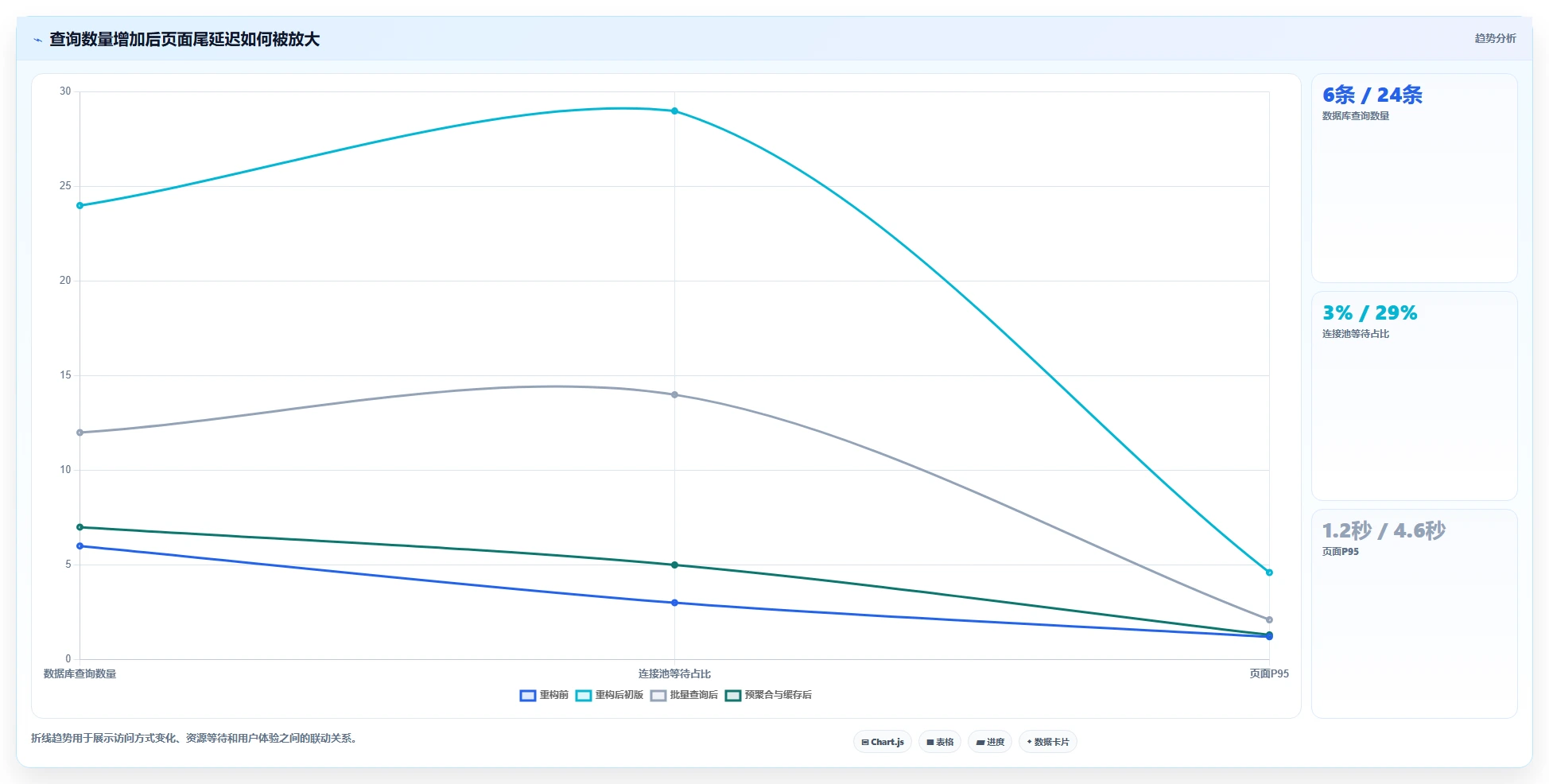Click the 数据库查询数量 x-axis label
Viewport: 1549px width, 784px height.
pos(80,673)
